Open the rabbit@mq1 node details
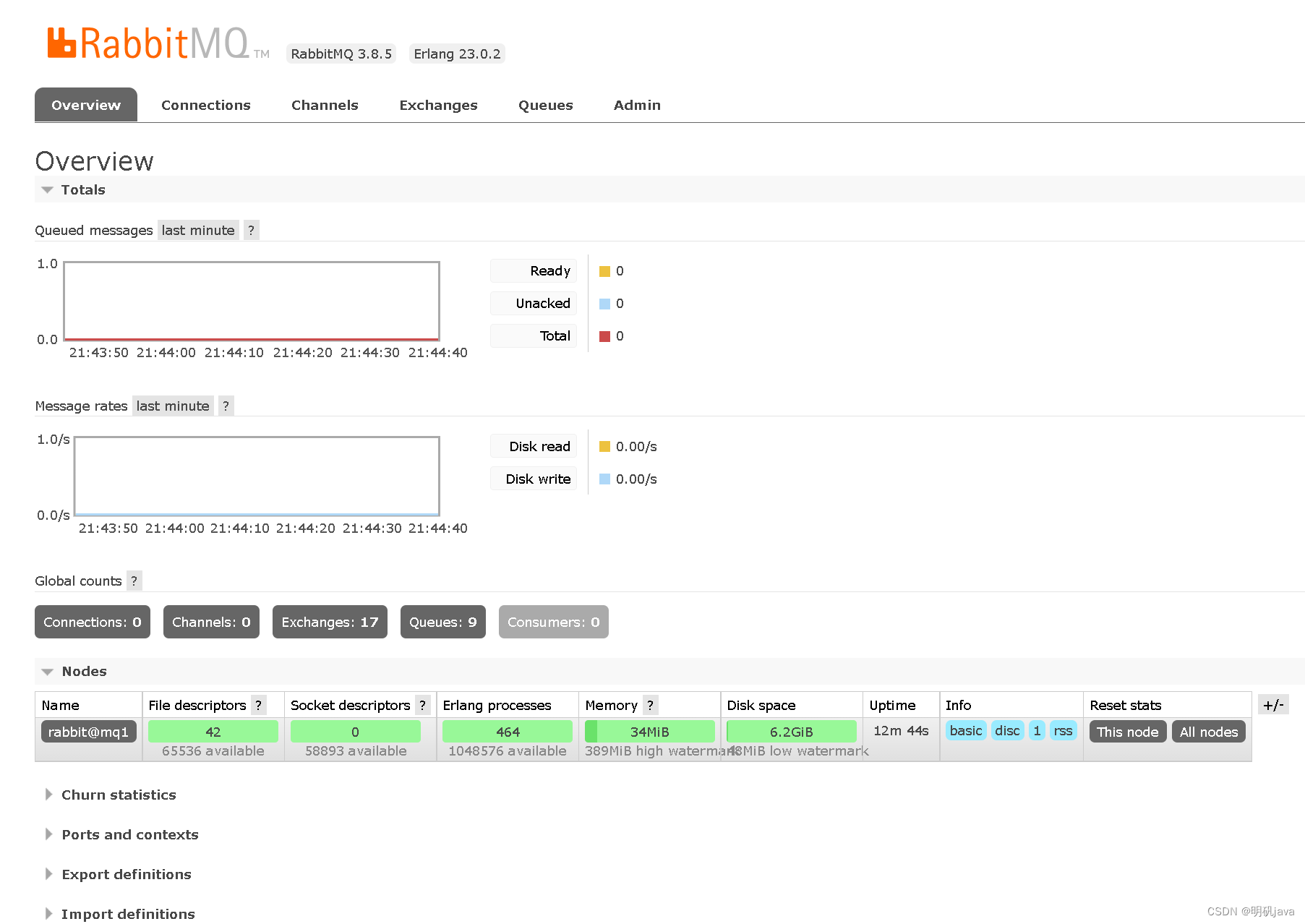Viewport: 1305px width, 924px height. (88, 731)
